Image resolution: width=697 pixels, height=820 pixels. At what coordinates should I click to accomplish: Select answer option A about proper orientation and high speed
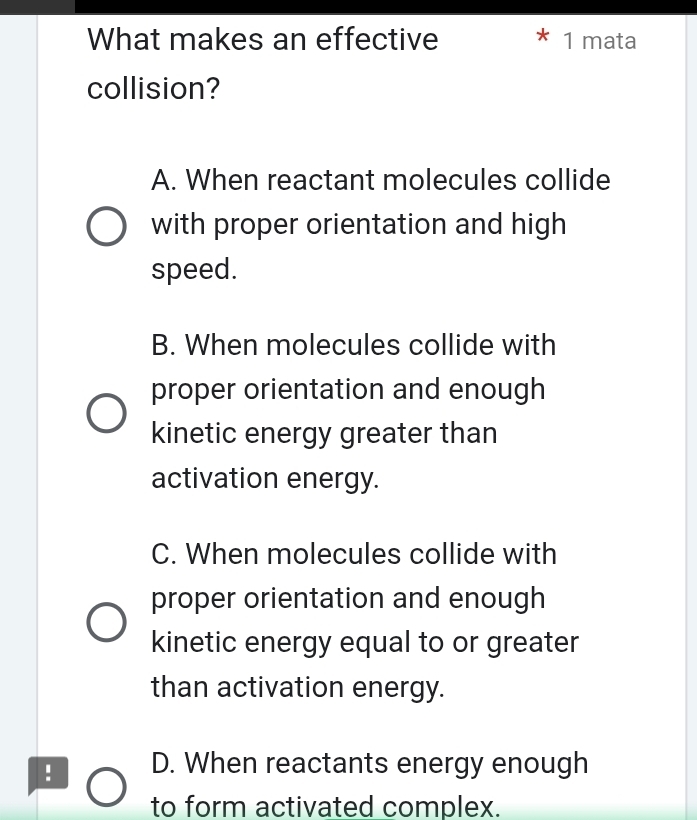pos(107,226)
